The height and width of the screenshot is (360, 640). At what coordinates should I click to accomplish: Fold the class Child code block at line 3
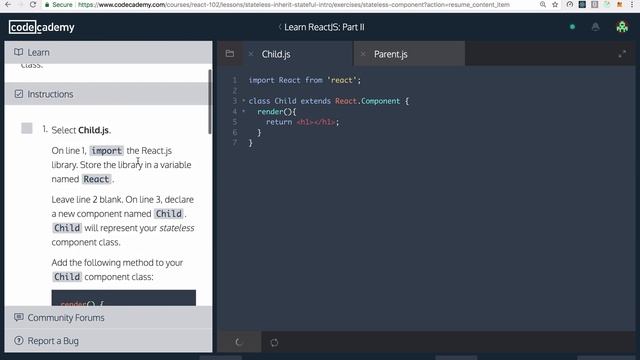[244, 101]
